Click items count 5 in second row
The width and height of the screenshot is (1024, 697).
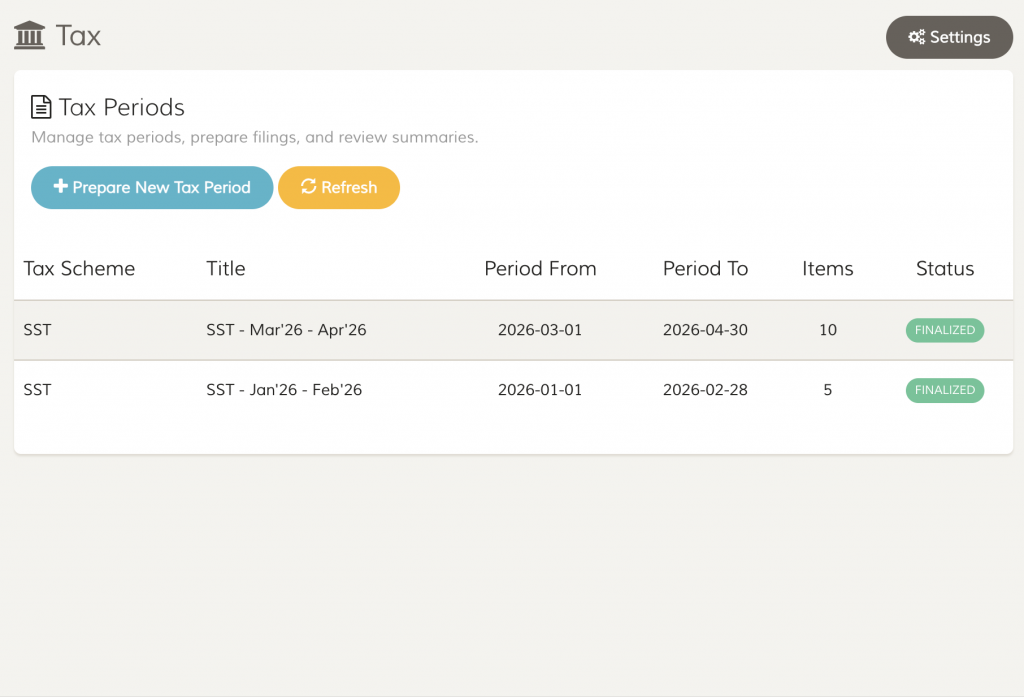pyautogui.click(x=827, y=390)
